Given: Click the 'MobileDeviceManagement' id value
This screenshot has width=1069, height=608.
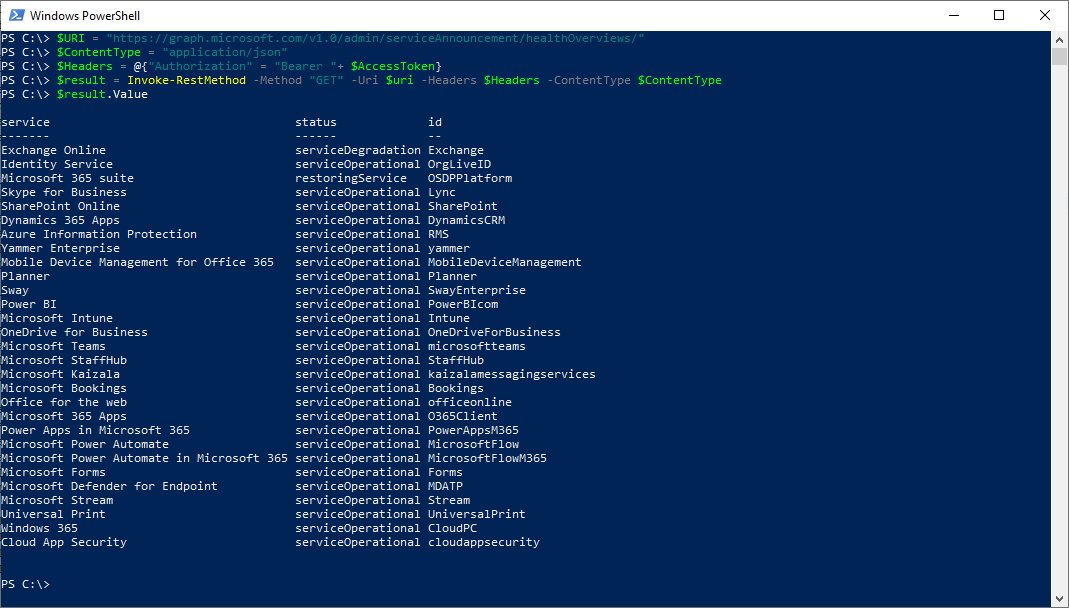Looking at the screenshot, I should (x=505, y=262).
